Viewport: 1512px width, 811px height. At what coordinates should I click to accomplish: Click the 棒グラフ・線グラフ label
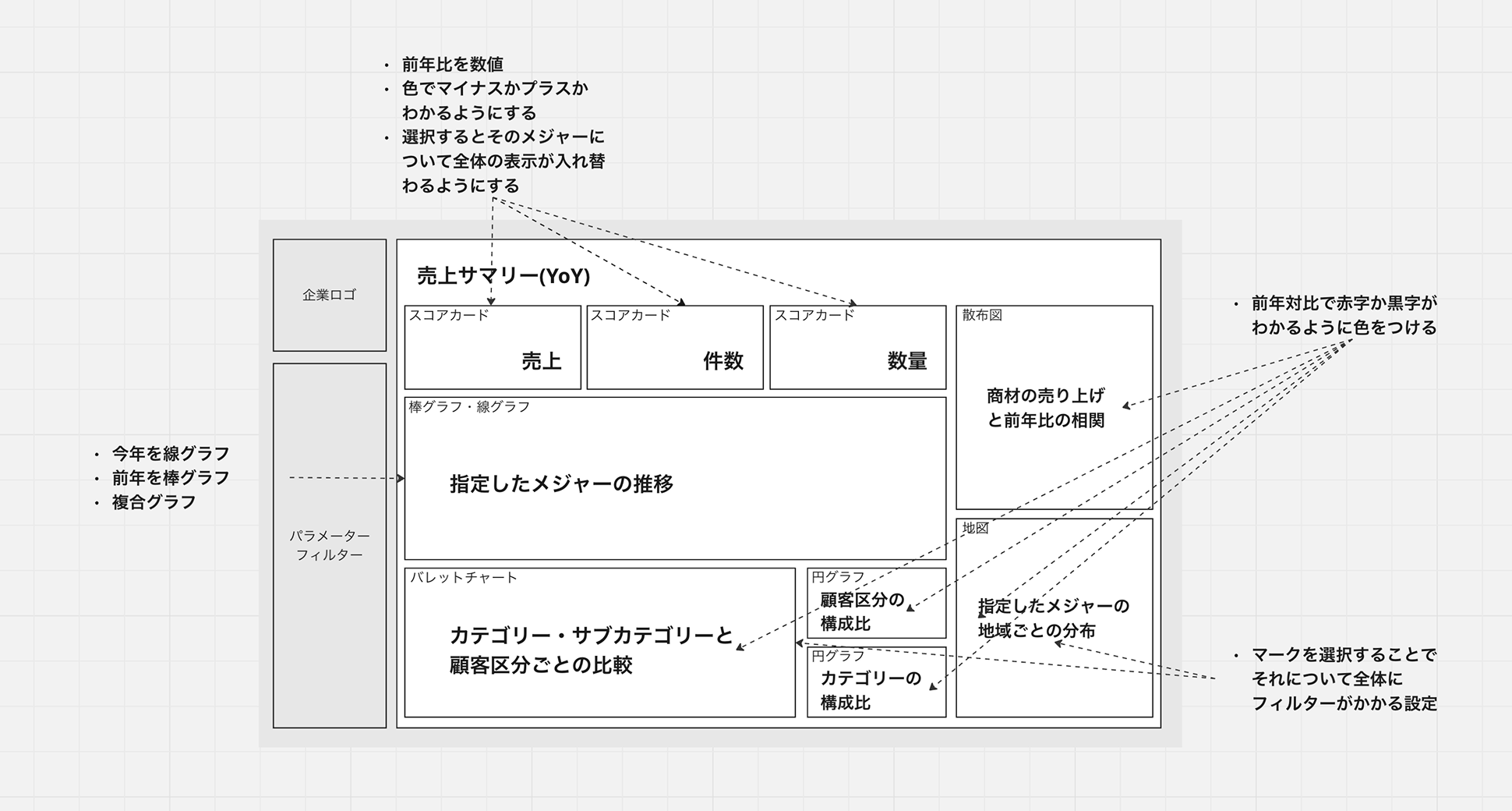[469, 406]
